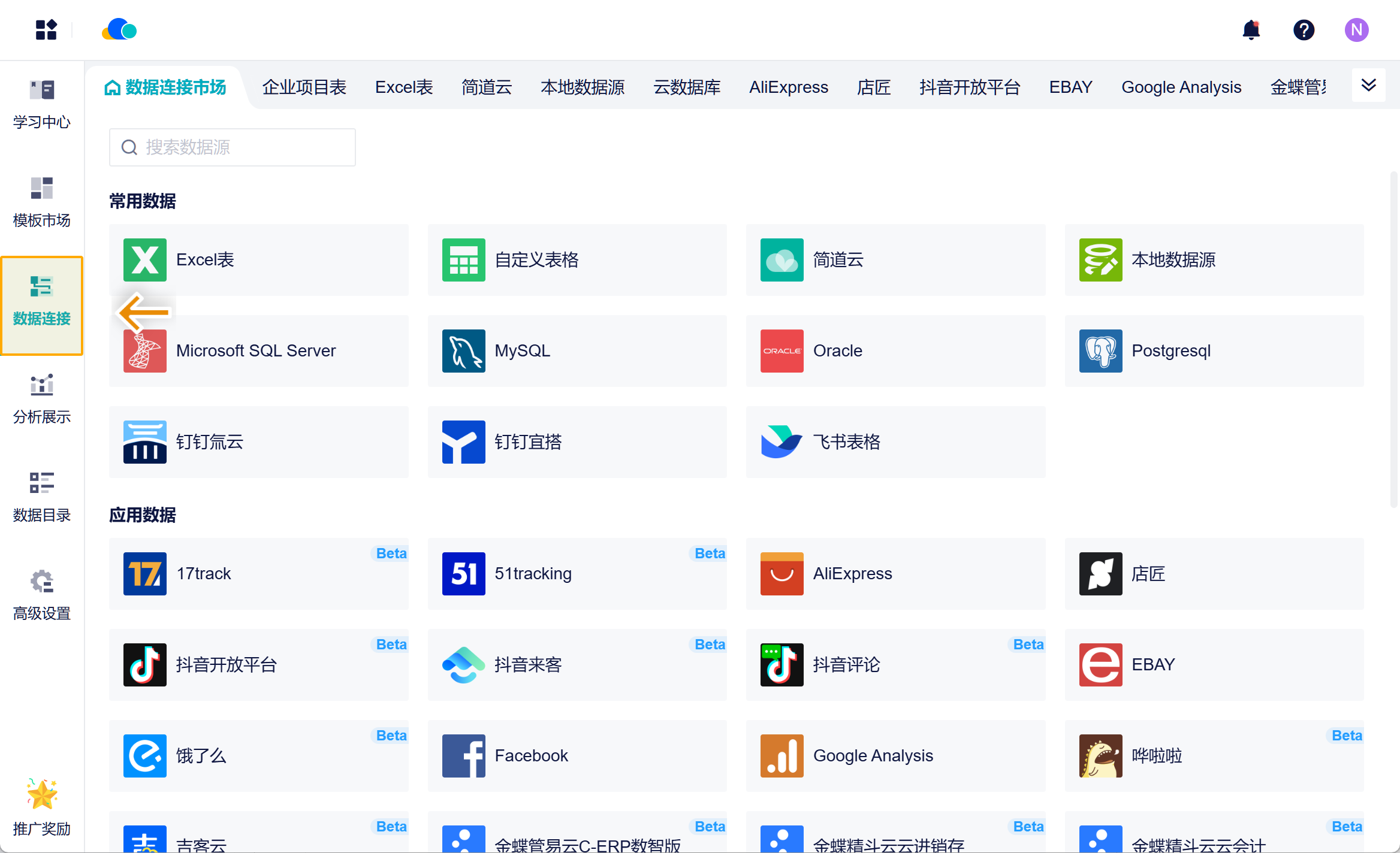The image size is (1400, 853).
Task: Select the 飞书表格 icon
Action: [x=782, y=442]
